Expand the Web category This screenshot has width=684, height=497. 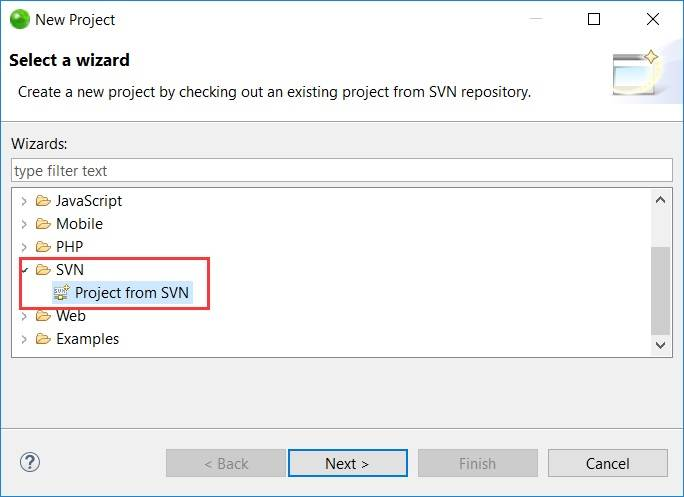point(25,316)
